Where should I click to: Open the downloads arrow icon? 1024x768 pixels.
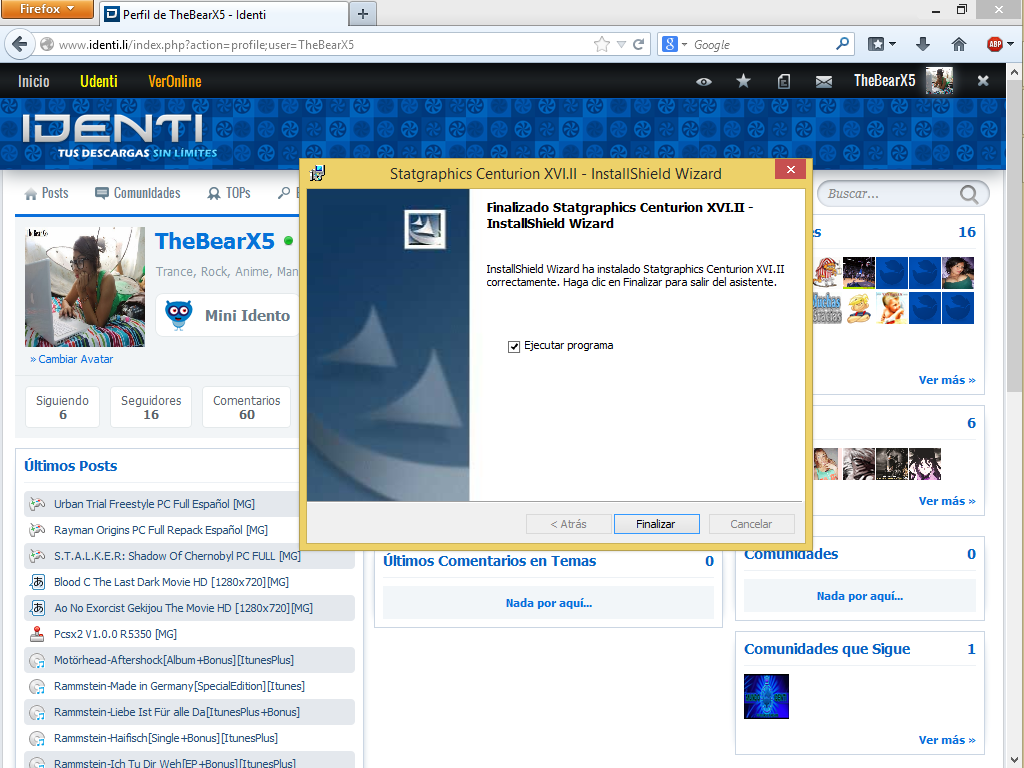coord(923,44)
